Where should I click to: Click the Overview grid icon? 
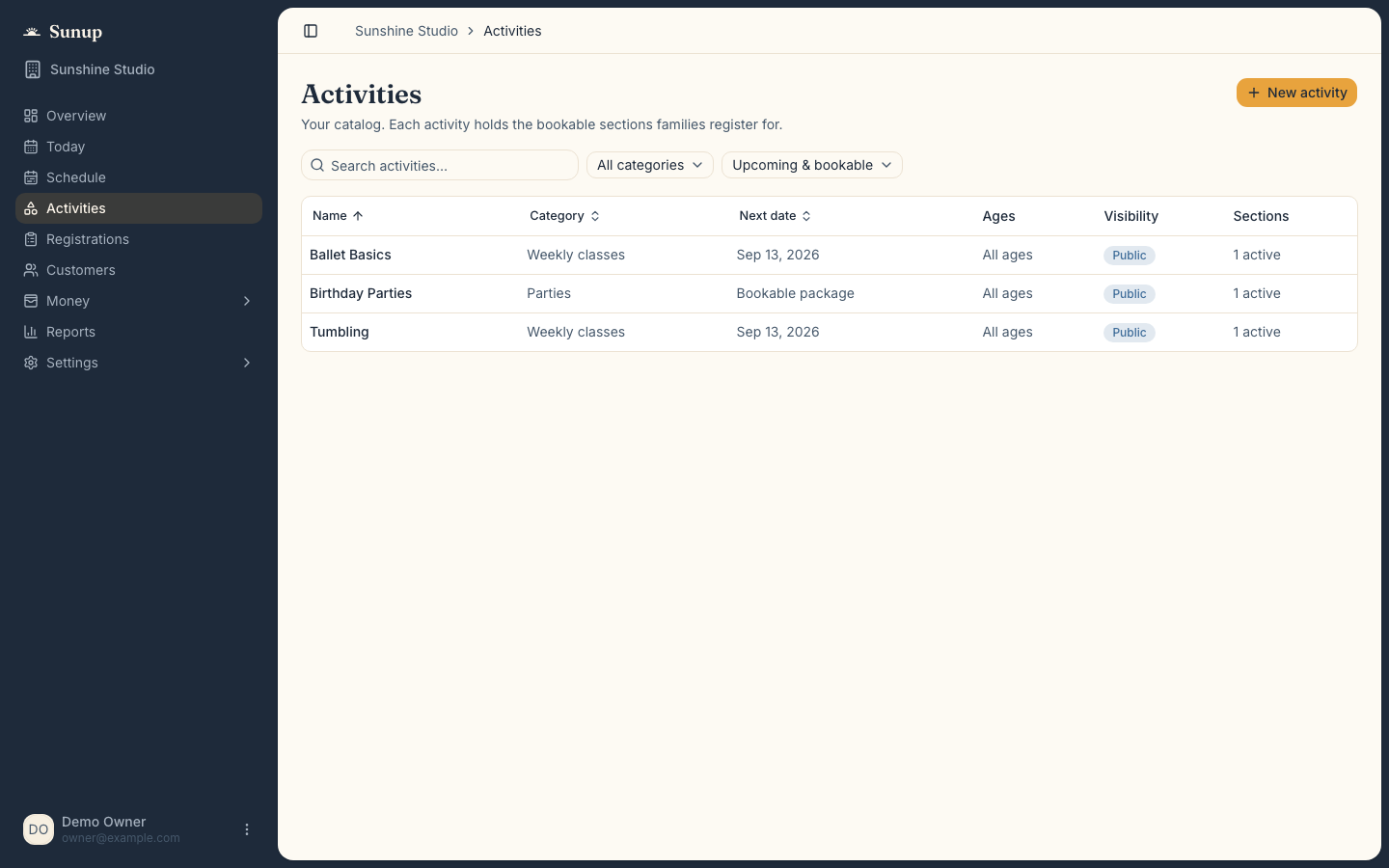coord(31,116)
